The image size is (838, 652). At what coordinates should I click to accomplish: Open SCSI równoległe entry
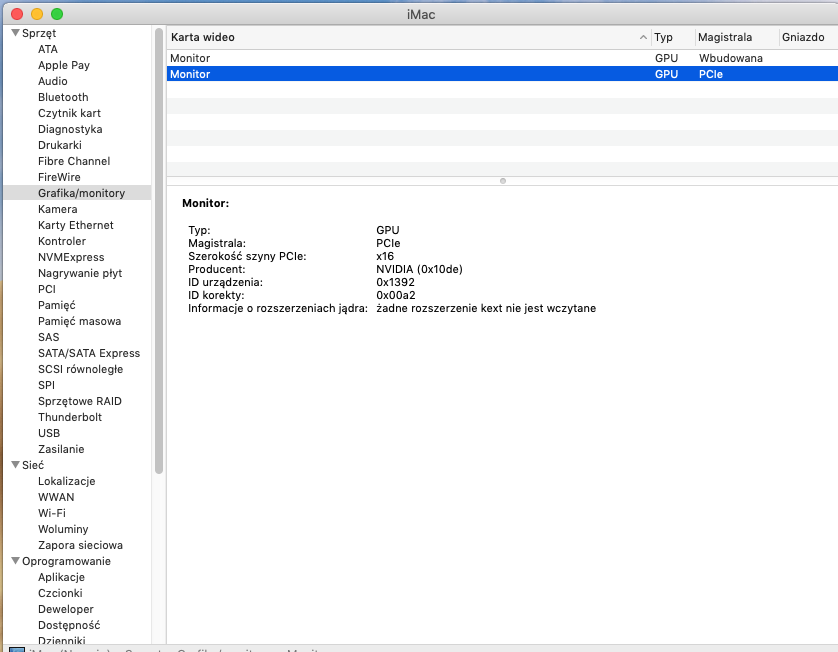[x=80, y=369]
